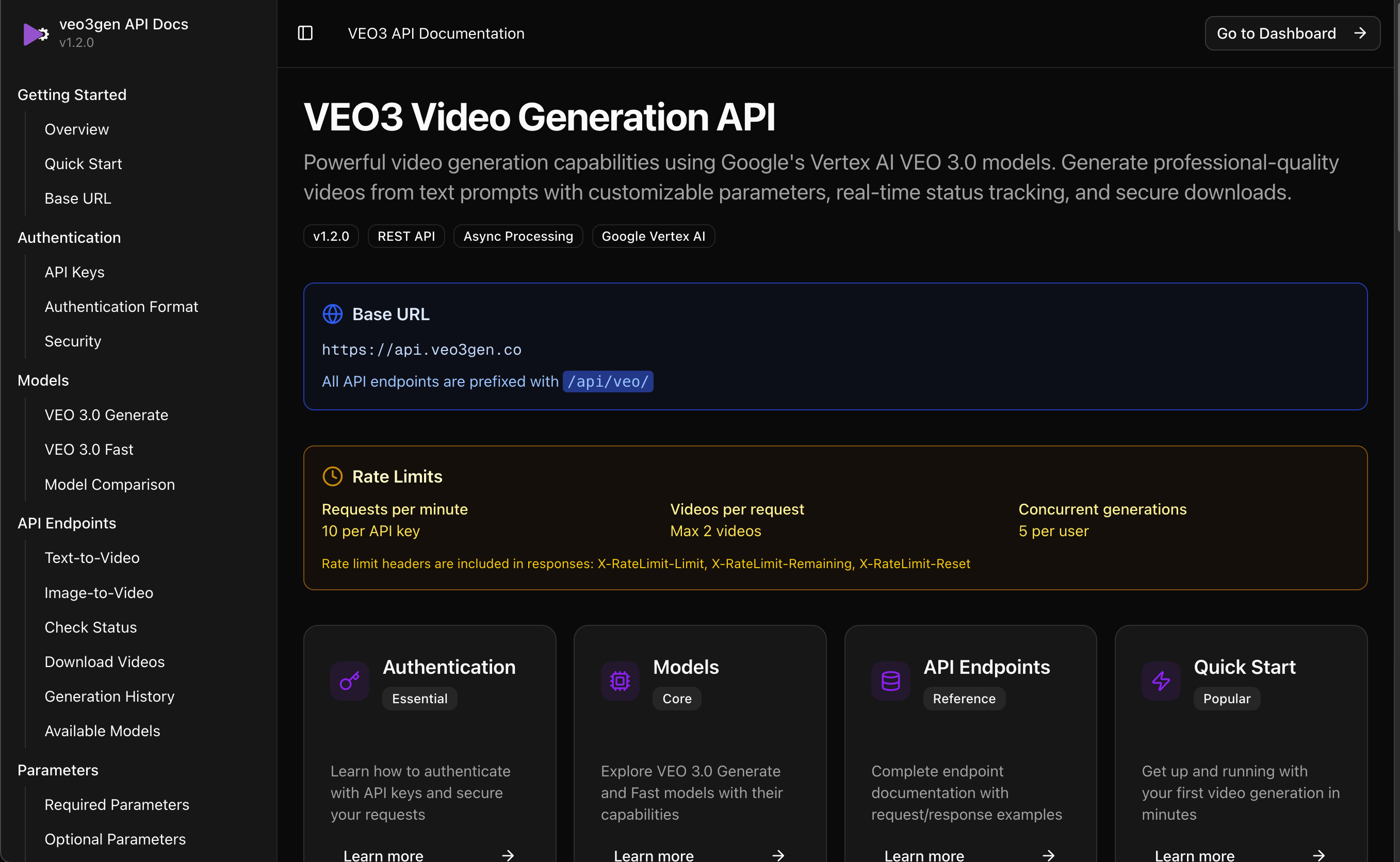Image resolution: width=1400 pixels, height=862 pixels.
Task: Click the Rate Limits clock icon
Action: point(333,476)
